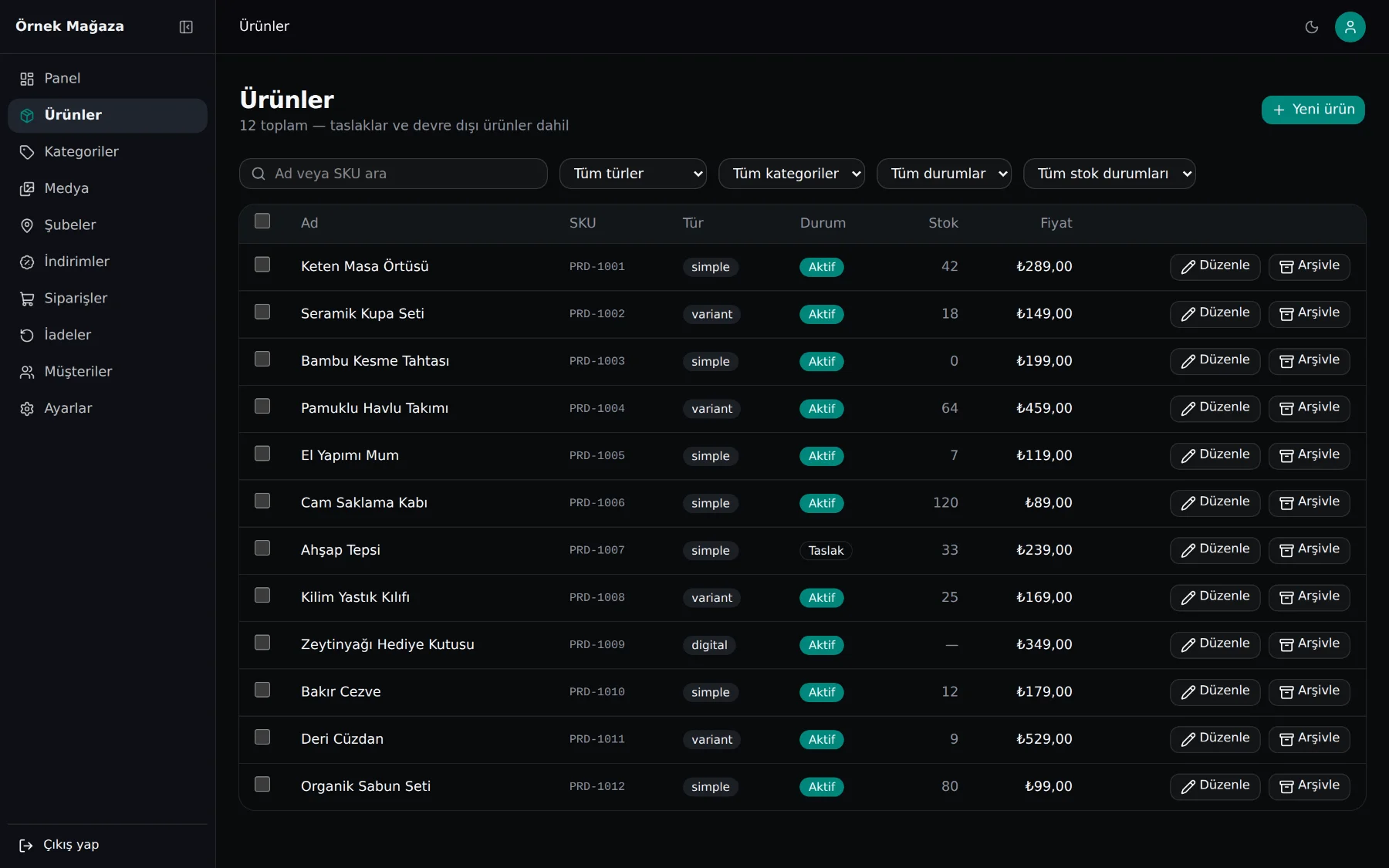Click the Müşteriler people icon
The width and height of the screenshot is (1389, 868).
27,372
